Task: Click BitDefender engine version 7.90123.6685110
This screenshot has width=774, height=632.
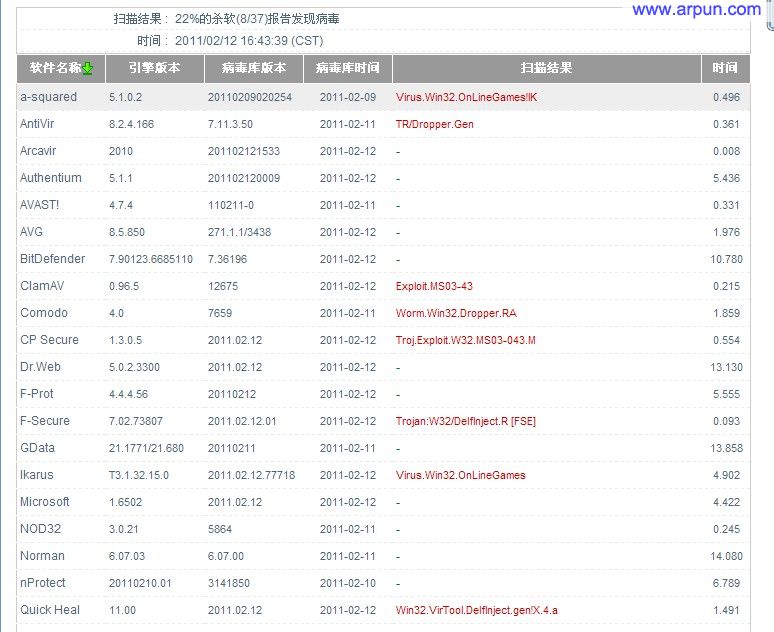Action: 151,259
